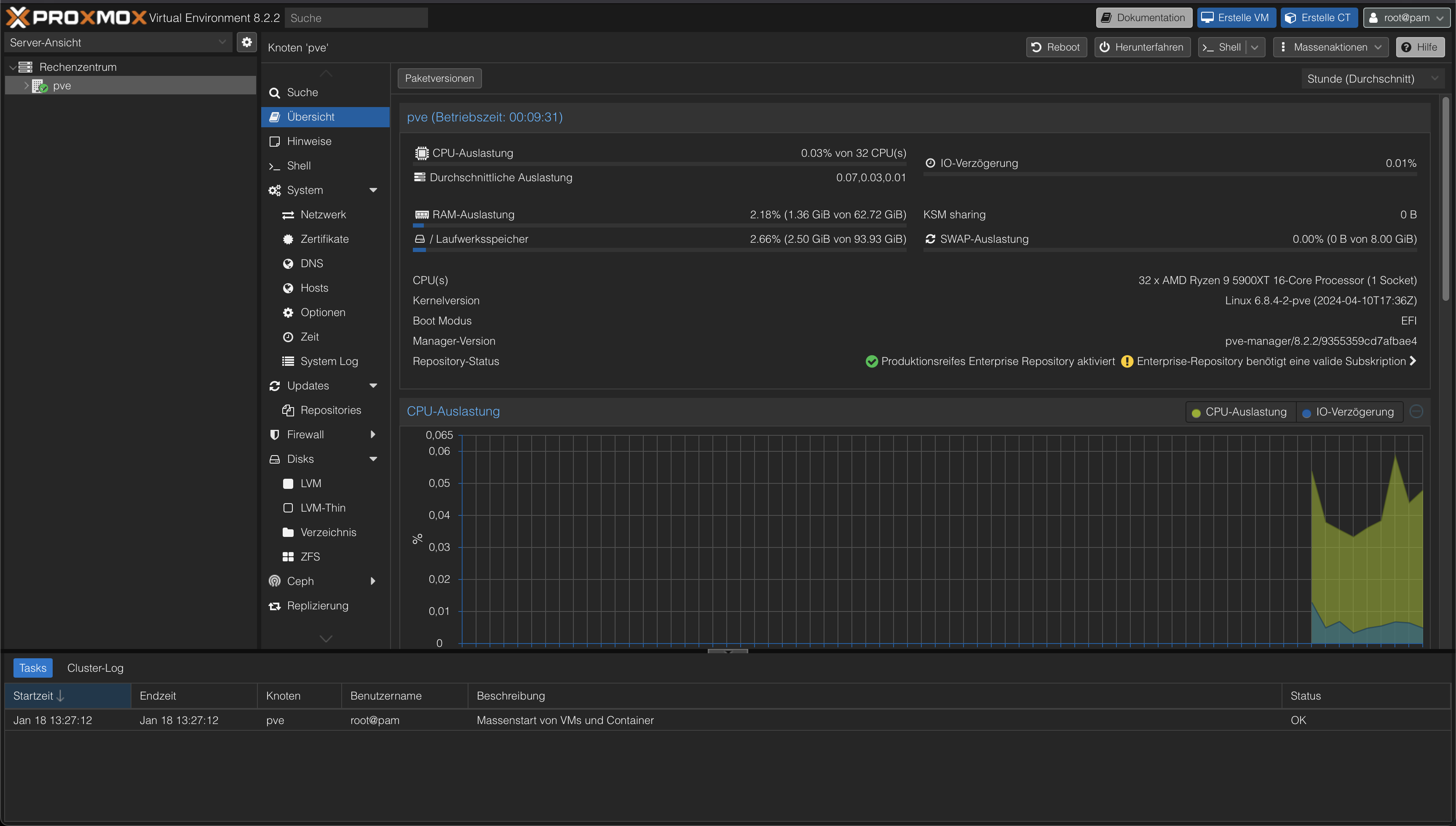This screenshot has height=826, width=1456.
Task: Collapse the Updates submenu arrow
Action: click(x=373, y=386)
